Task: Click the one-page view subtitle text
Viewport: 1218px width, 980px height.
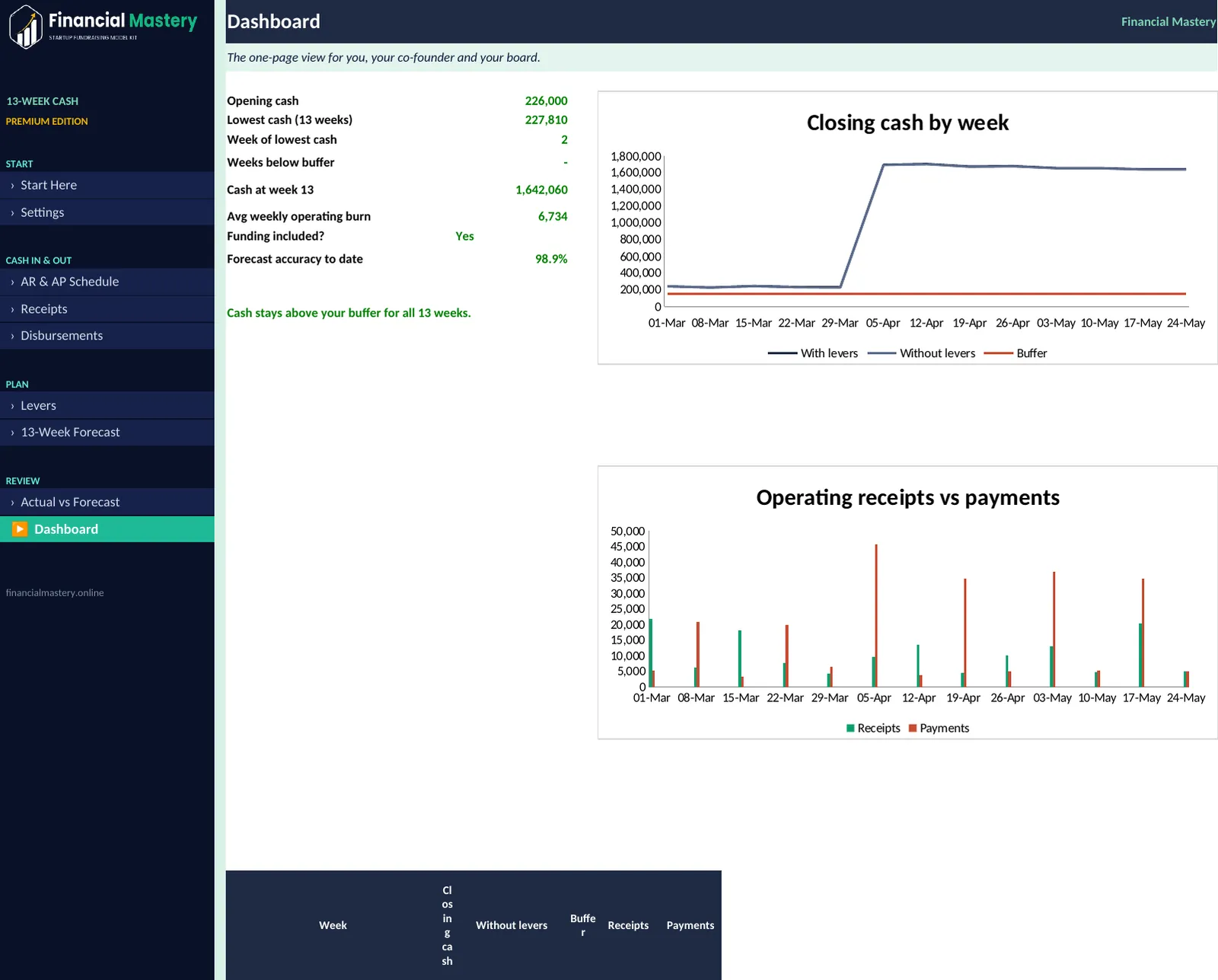Action: (x=384, y=57)
